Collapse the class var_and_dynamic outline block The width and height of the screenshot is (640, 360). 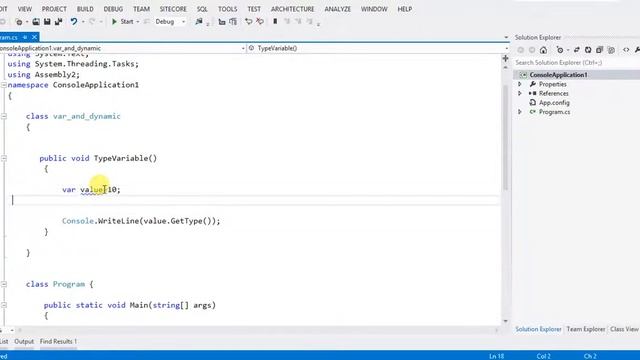click(x=4, y=116)
